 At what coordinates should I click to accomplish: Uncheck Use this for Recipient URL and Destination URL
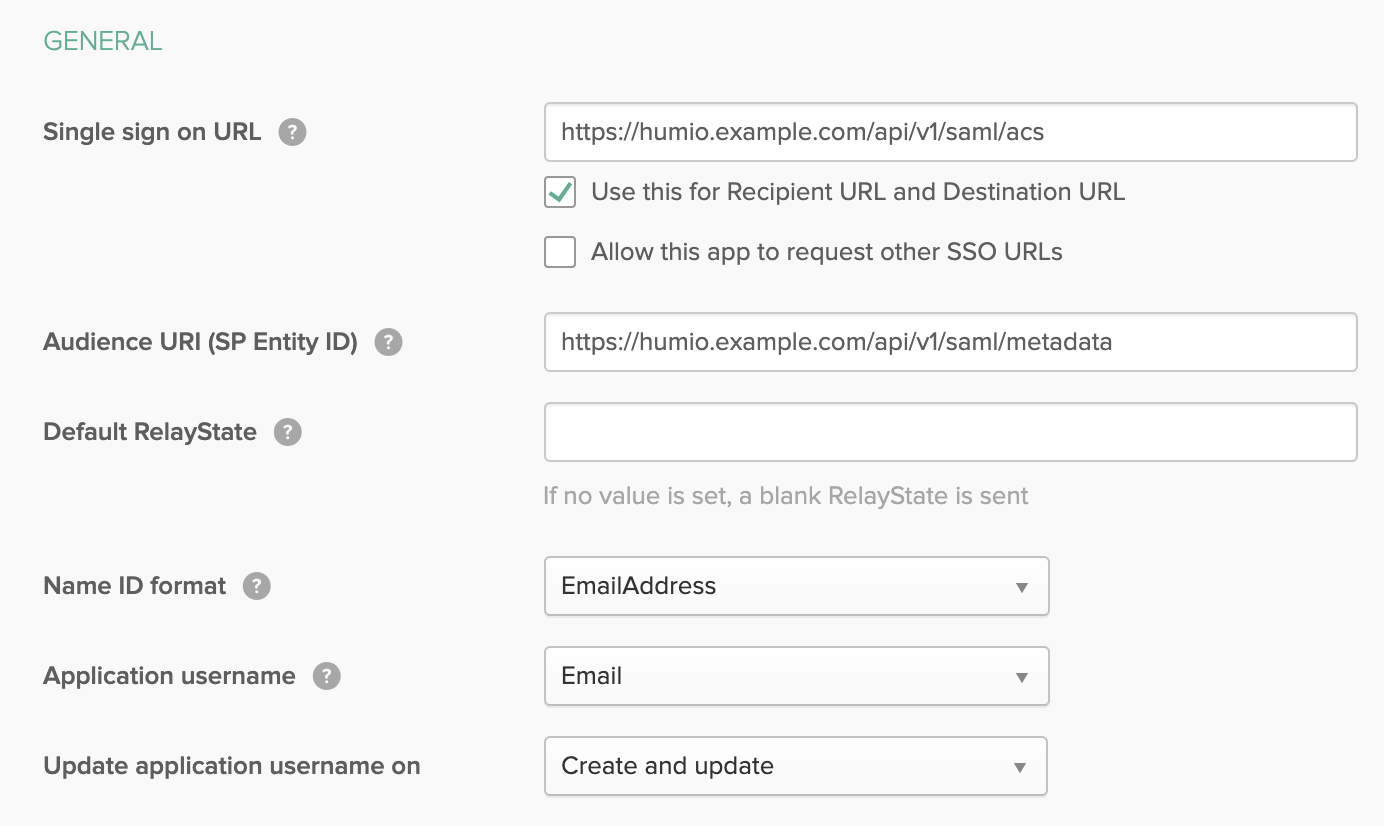click(x=560, y=192)
